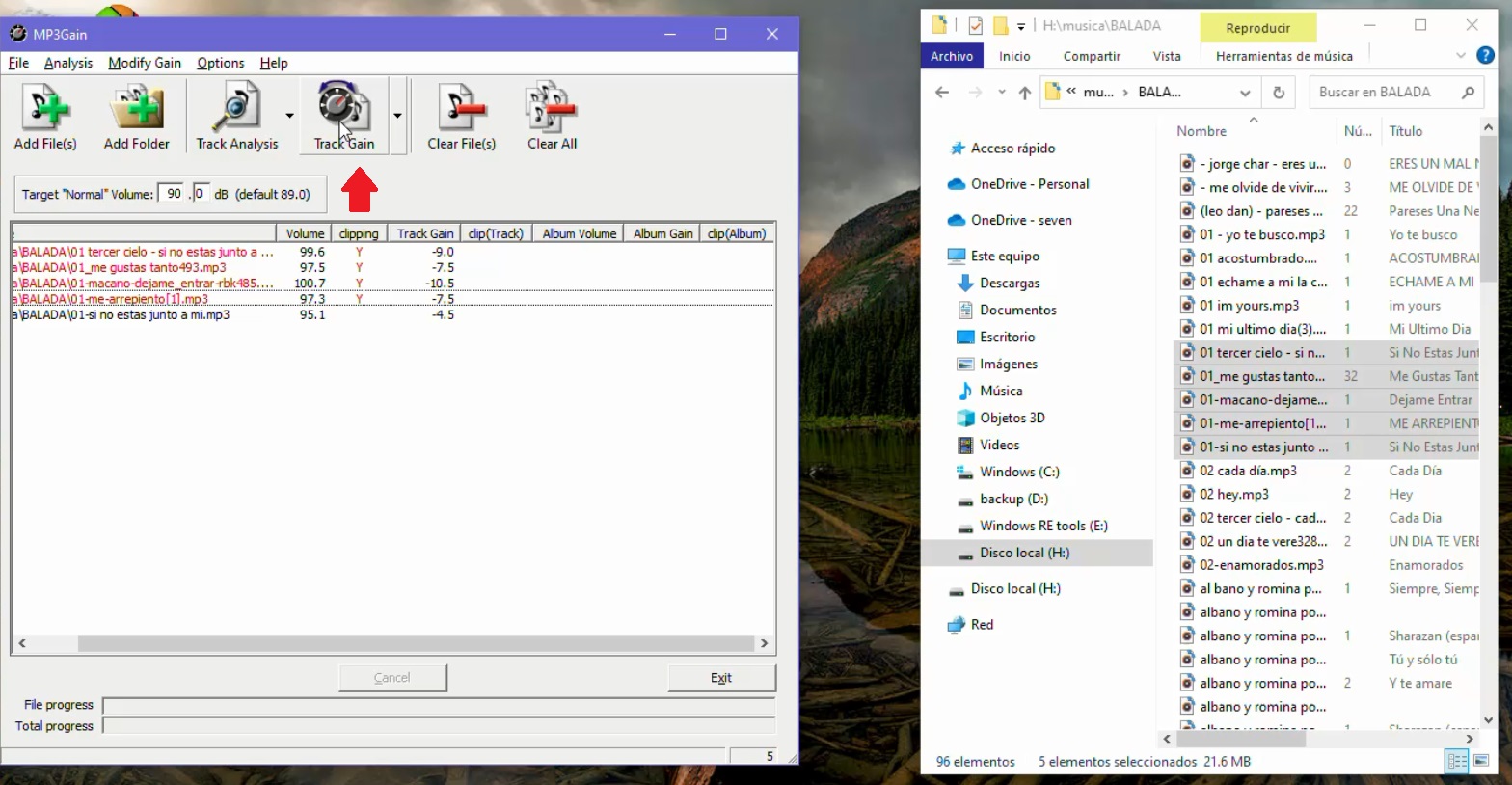Open the Documentos folder
This screenshot has height=785, width=1512.
[1017, 310]
